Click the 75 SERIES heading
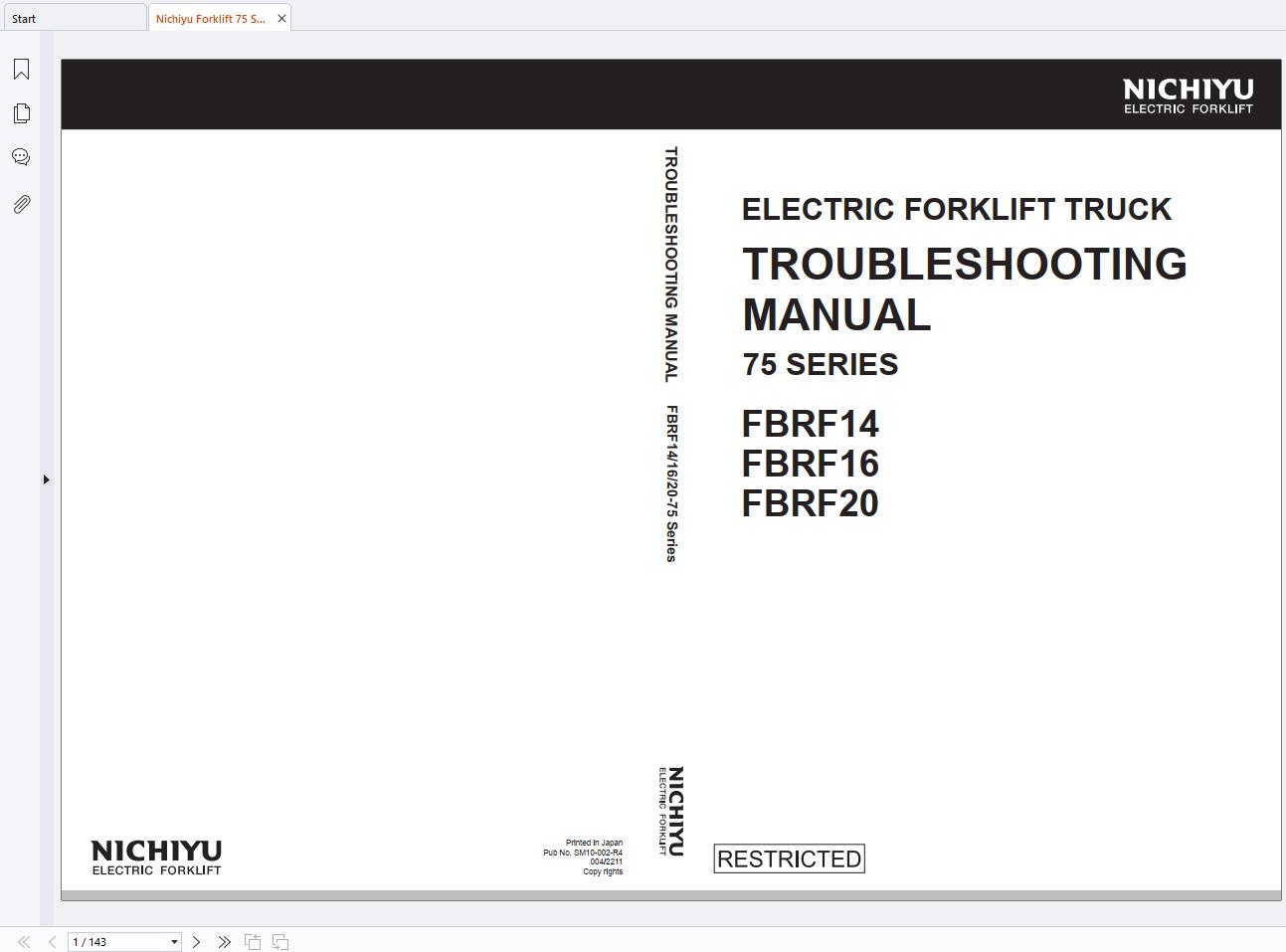Screen dimensions: 1286x952 coord(821,364)
